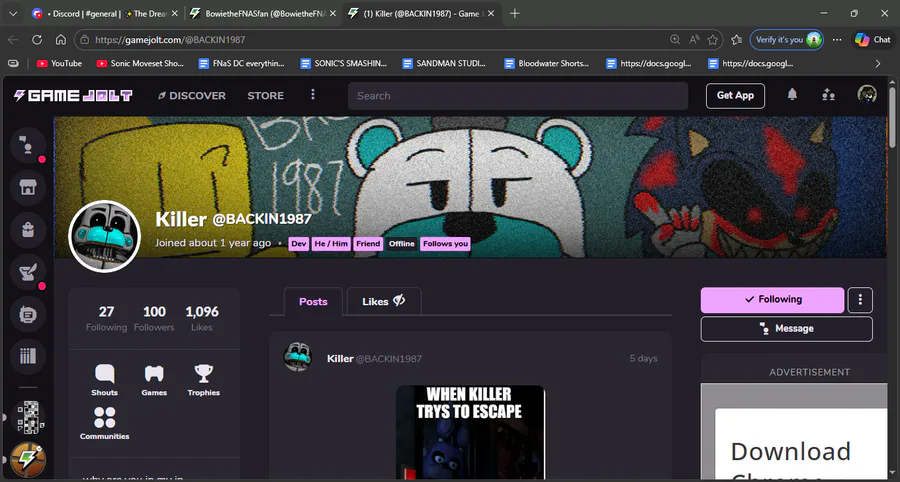Expand the bookmarks bar overflow chevron

point(878,64)
